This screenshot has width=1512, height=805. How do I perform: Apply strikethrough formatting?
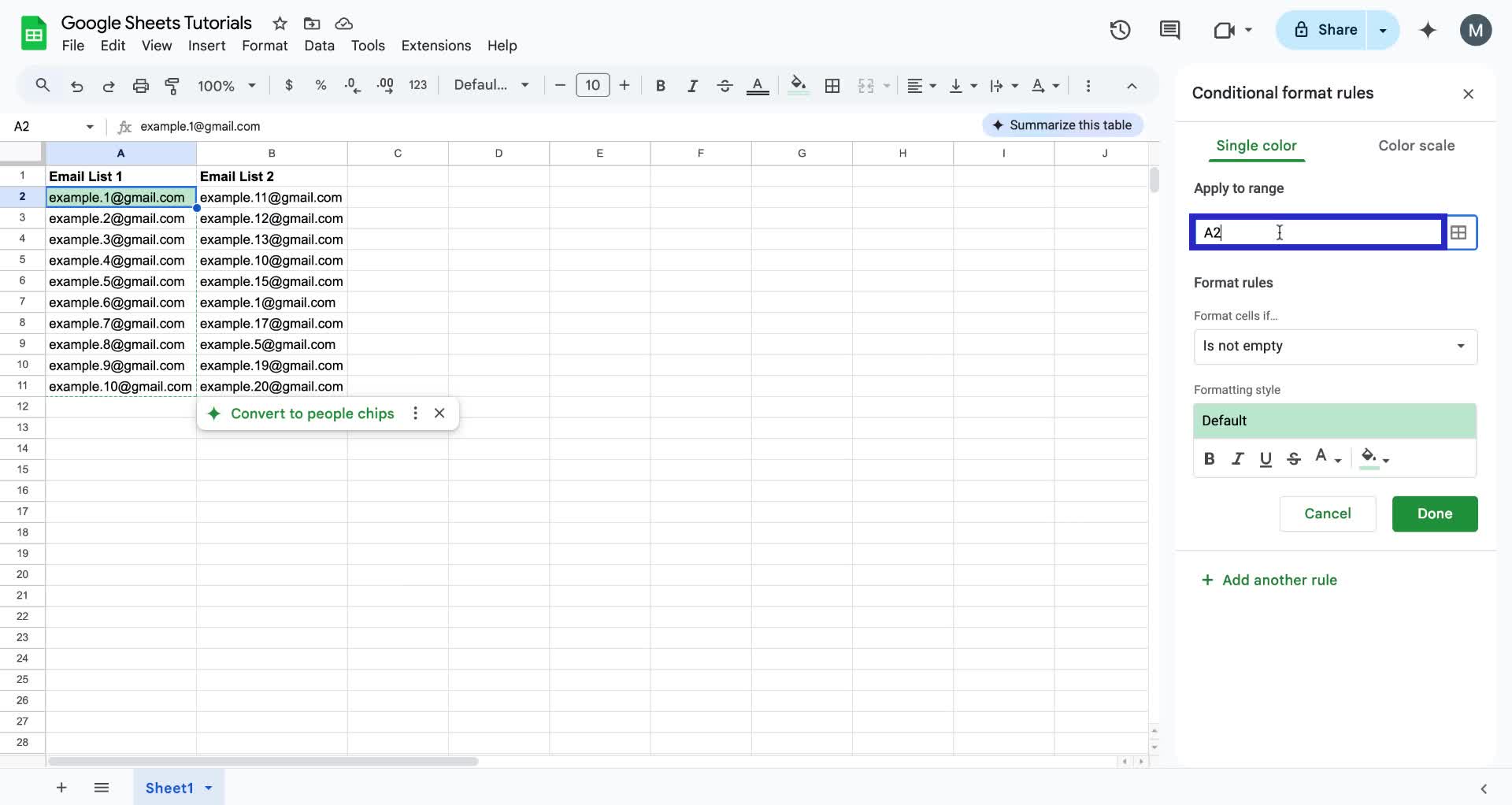[x=724, y=85]
